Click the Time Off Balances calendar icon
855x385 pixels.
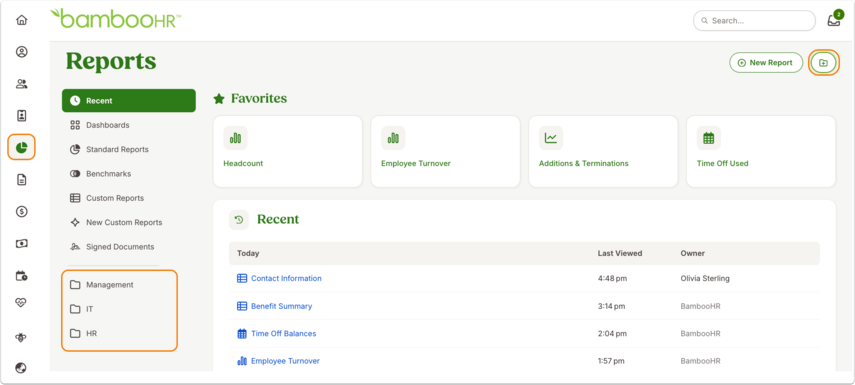(x=242, y=333)
